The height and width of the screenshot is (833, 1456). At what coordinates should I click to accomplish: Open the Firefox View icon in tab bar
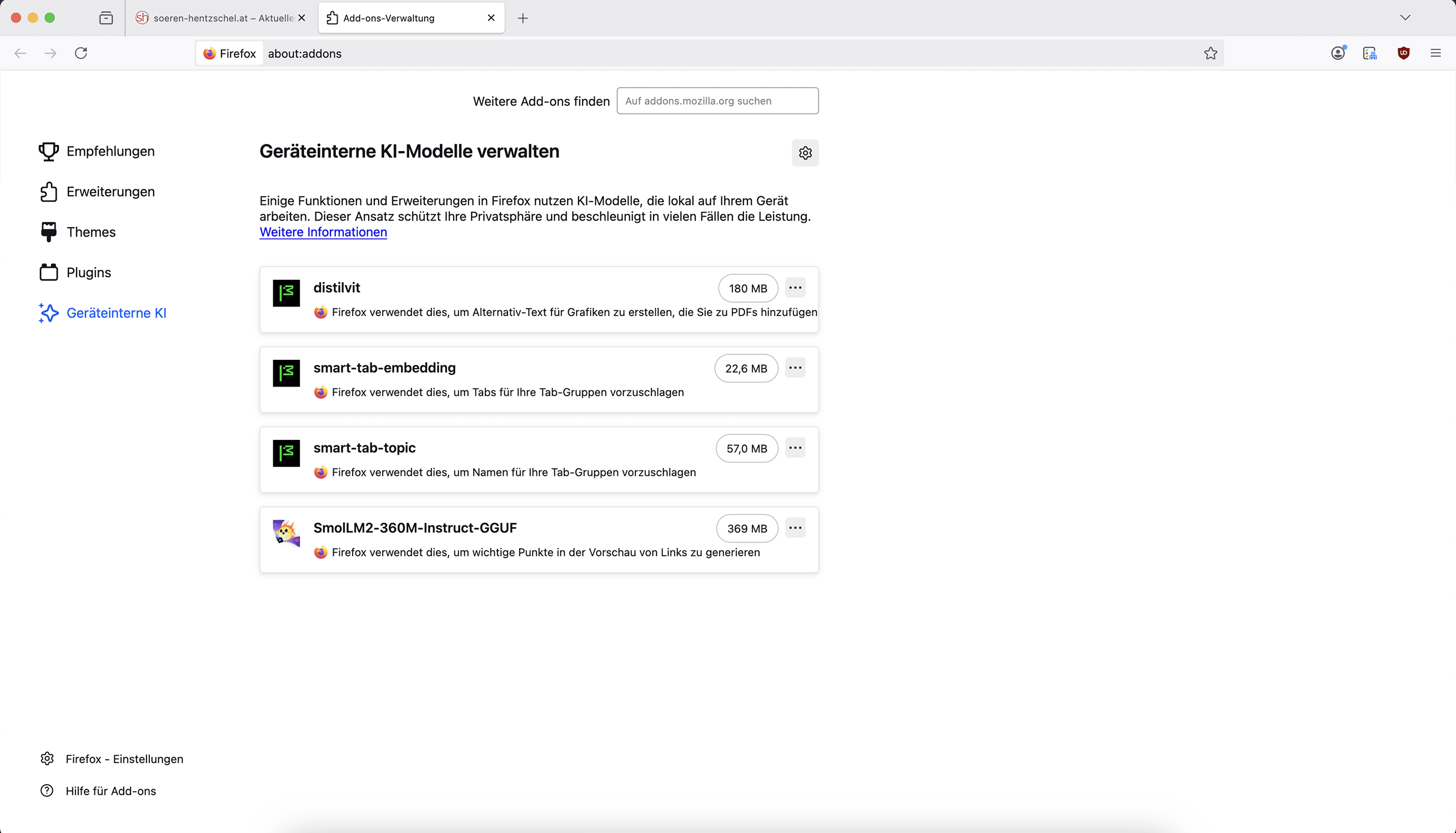[x=106, y=18]
